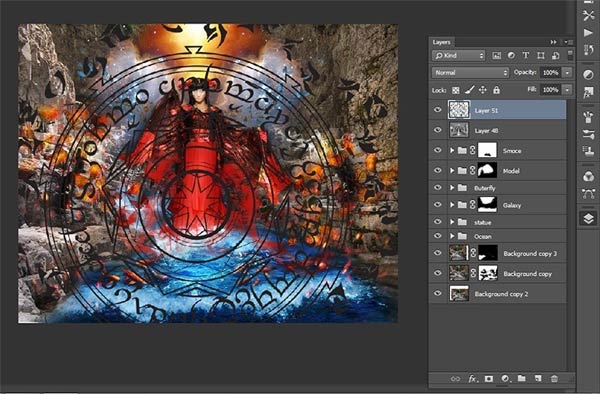Click the delete layer trash icon

pyautogui.click(x=554, y=379)
